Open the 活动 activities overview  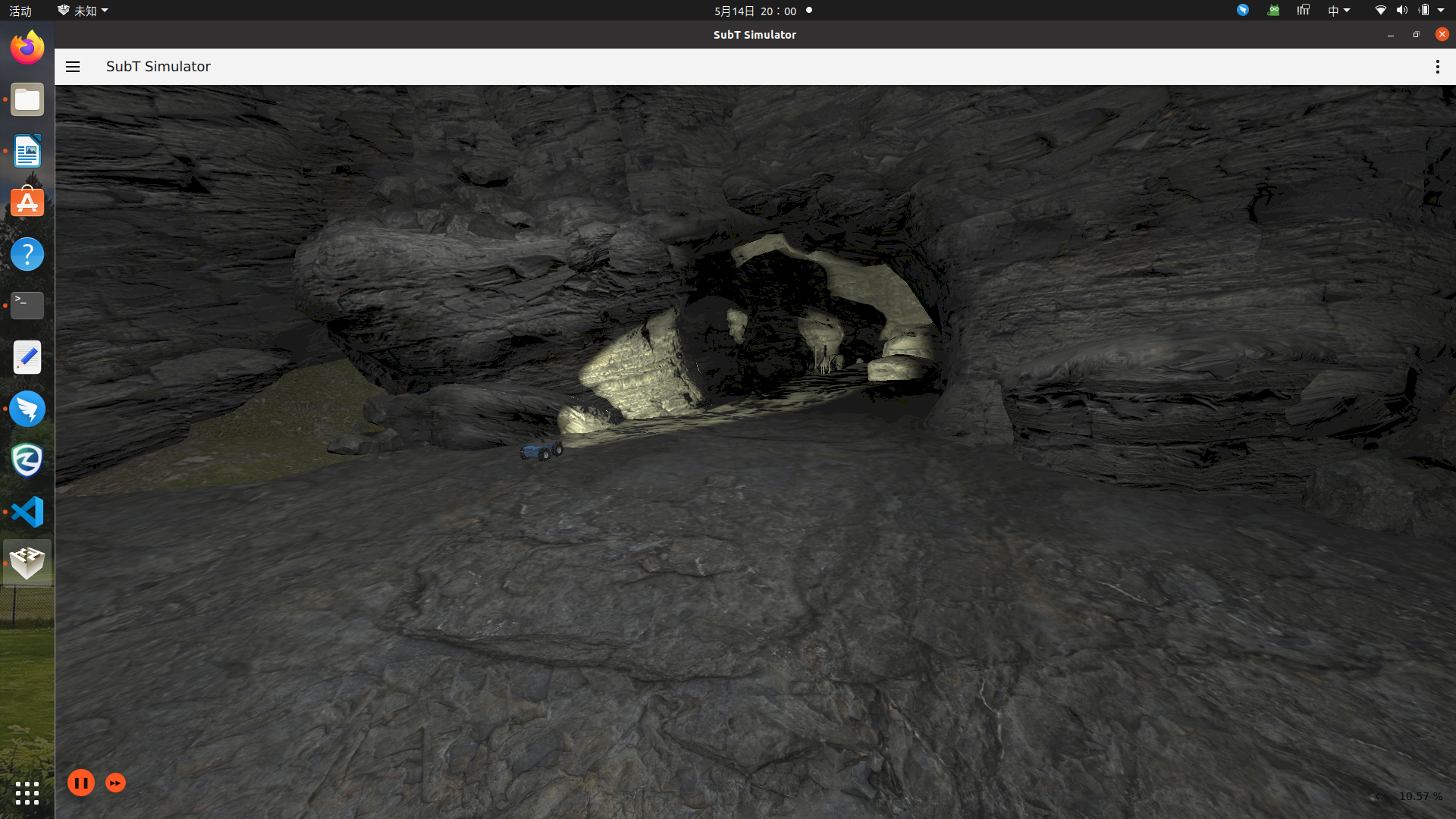click(20, 11)
